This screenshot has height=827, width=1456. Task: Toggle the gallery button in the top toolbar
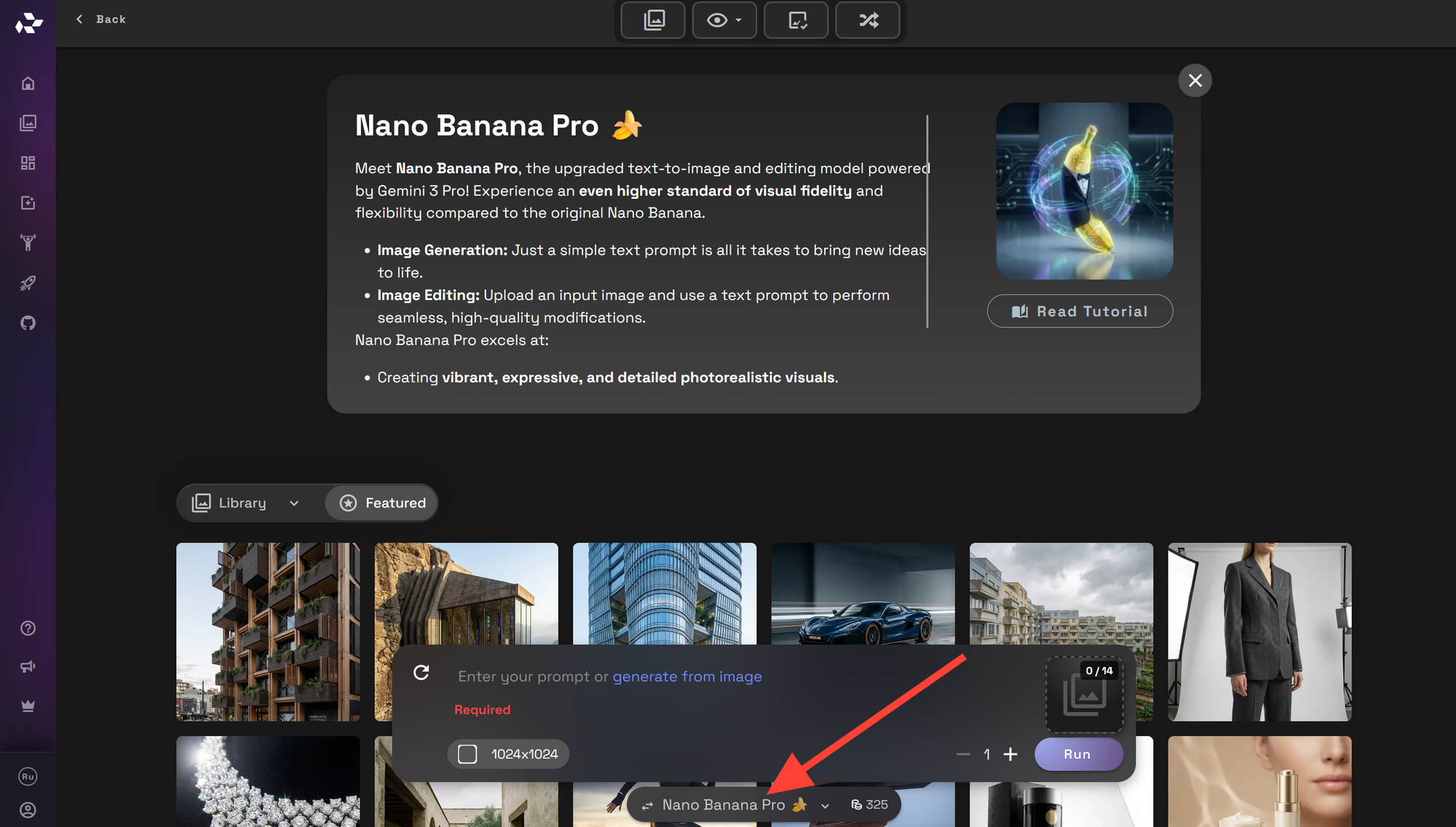tap(652, 20)
